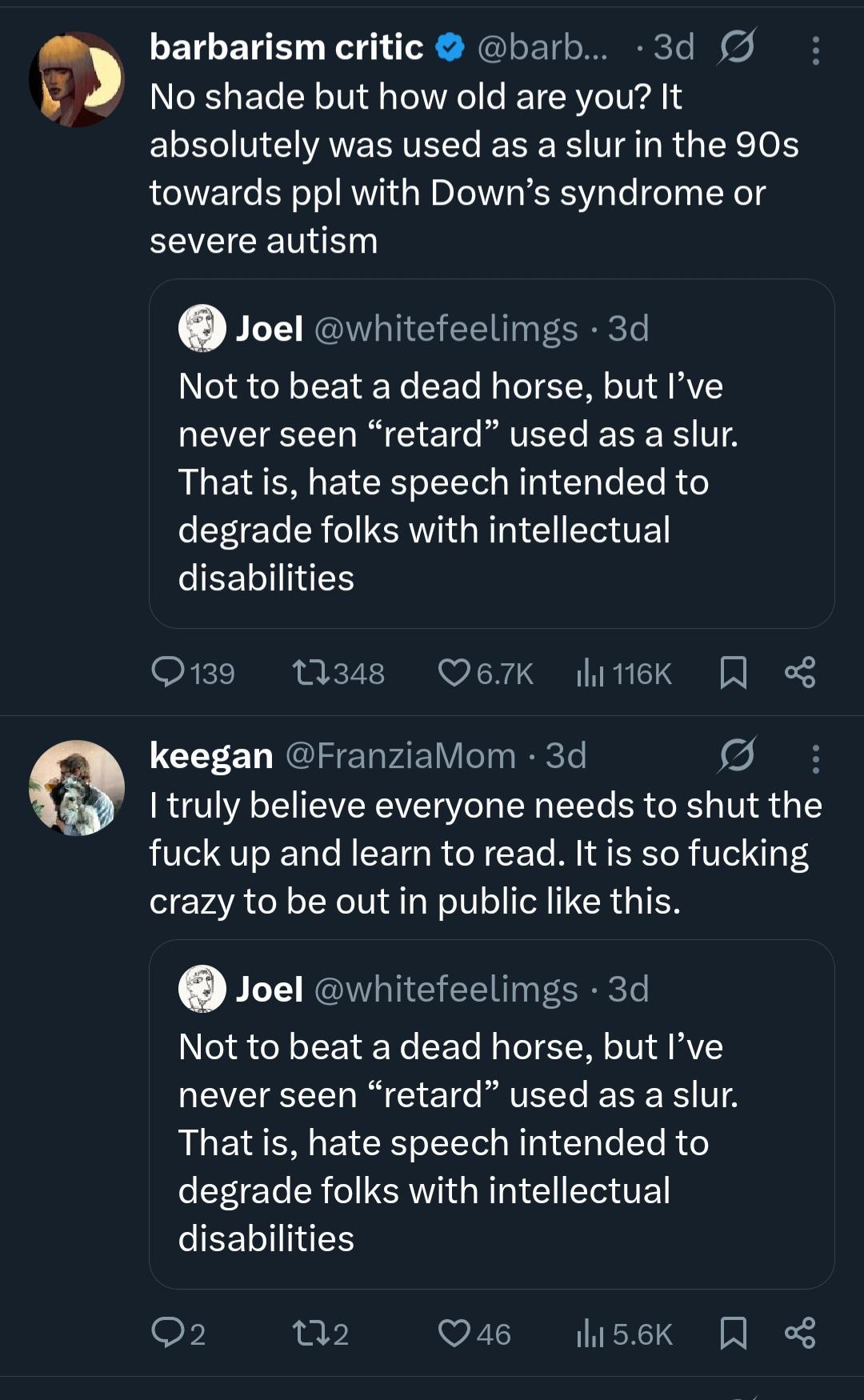Open keegan's profile picture
Viewport: 864px width, 1400px height.
pos(77,788)
